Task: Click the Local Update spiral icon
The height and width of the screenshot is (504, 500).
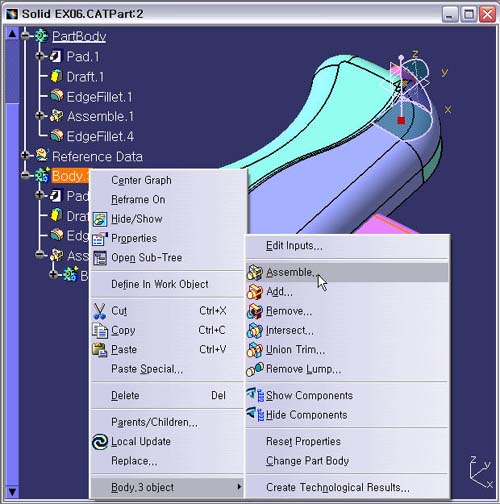Action: 100,442
